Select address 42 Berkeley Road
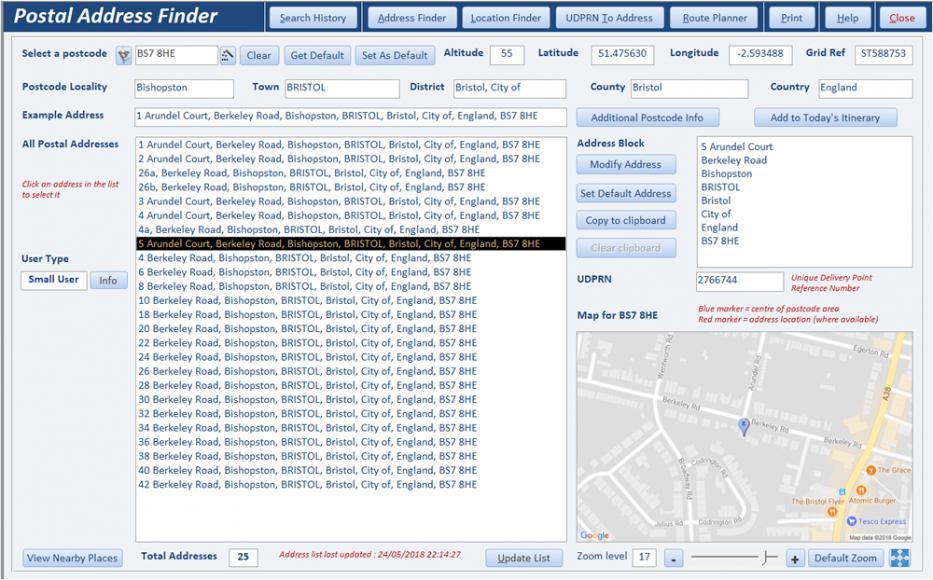Screen dimensions: 933x580 click(350, 484)
